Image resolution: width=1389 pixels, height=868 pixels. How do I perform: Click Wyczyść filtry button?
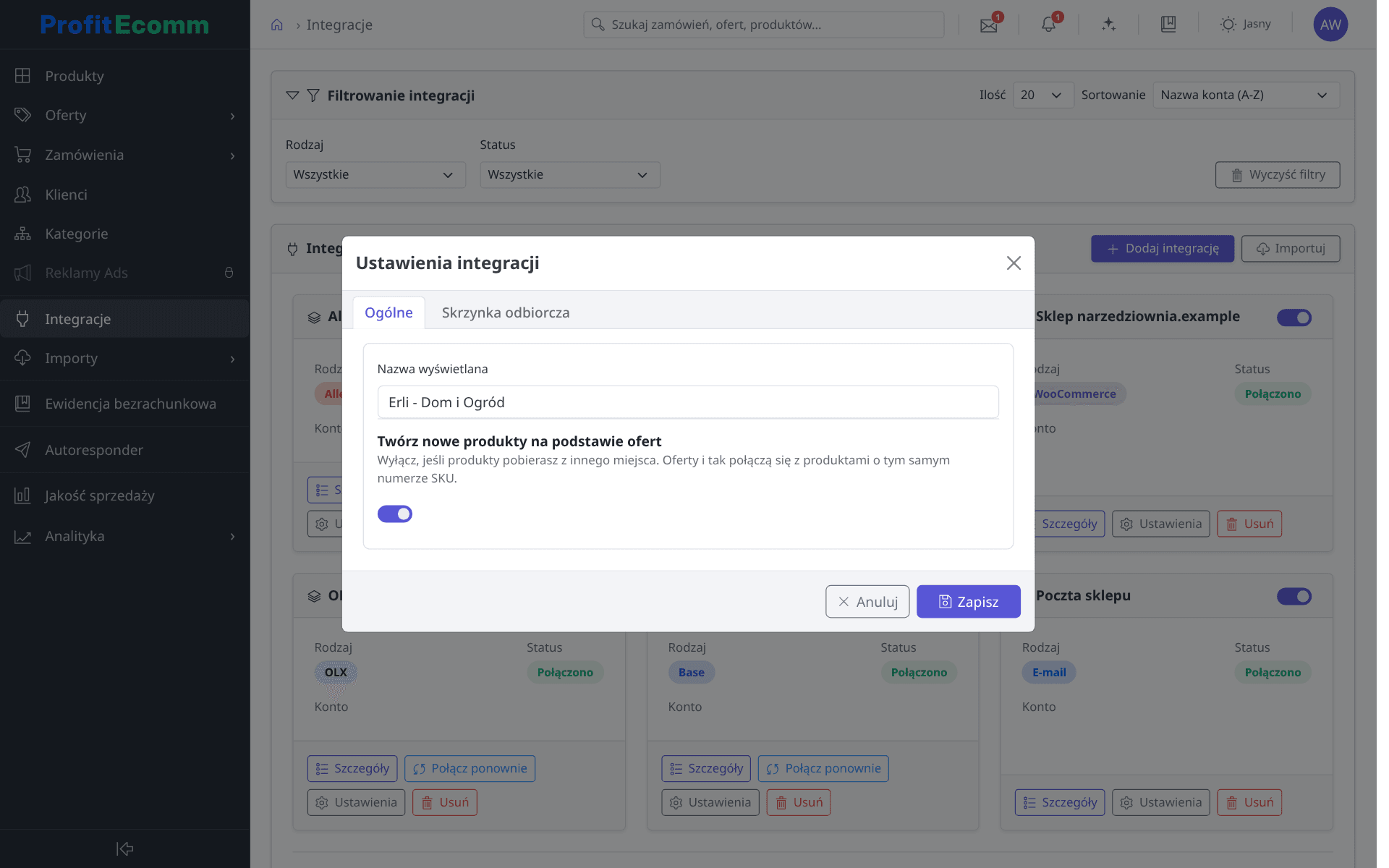pyautogui.click(x=1278, y=175)
